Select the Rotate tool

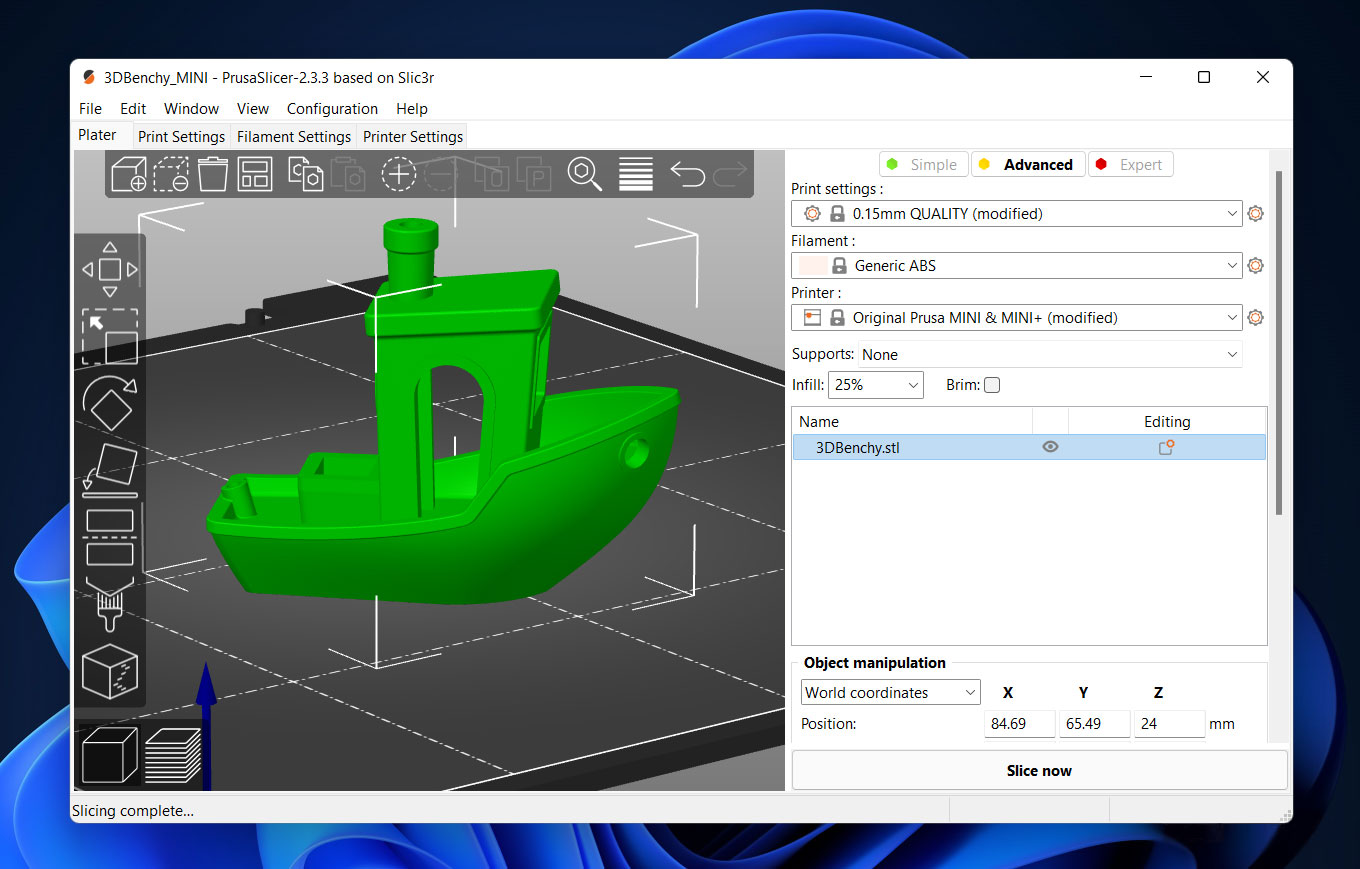coord(109,402)
